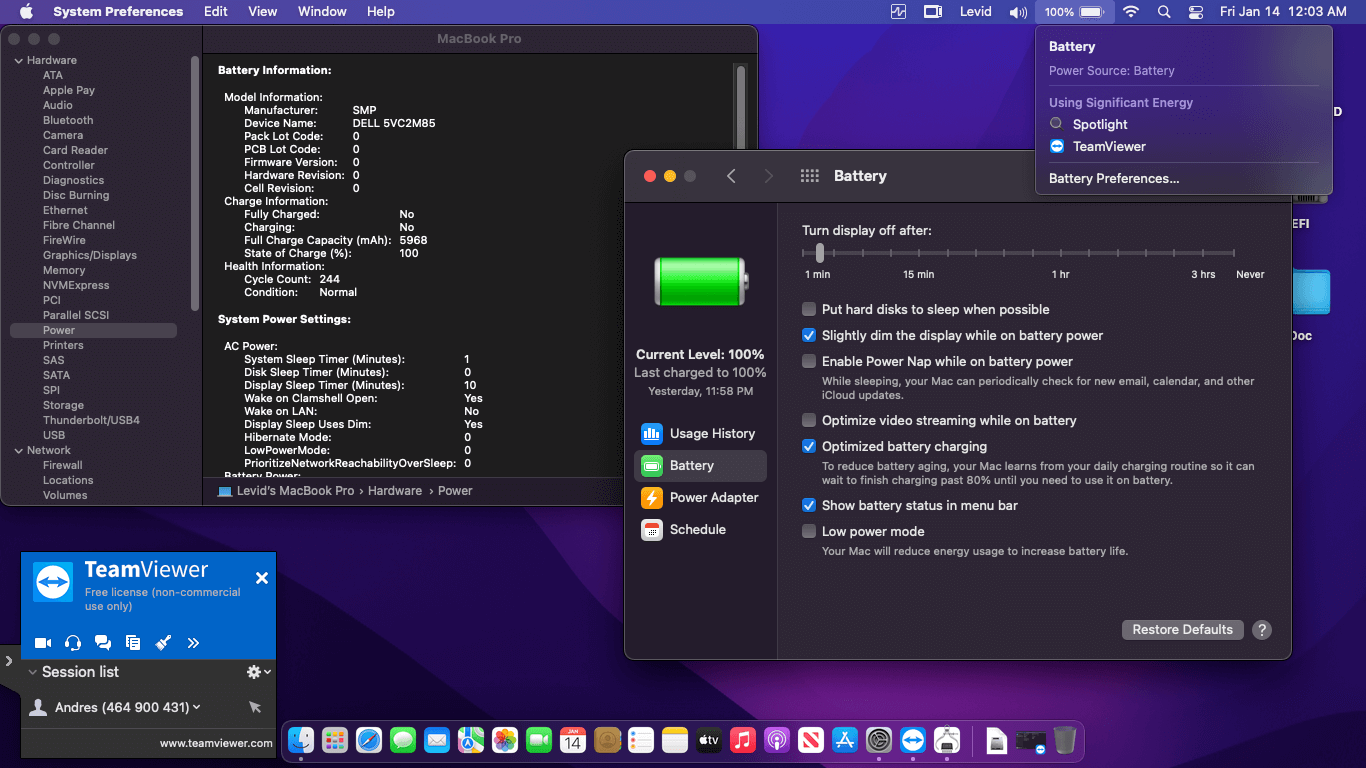Open Photos from the Dock
The image size is (1366, 768).
tap(505, 740)
